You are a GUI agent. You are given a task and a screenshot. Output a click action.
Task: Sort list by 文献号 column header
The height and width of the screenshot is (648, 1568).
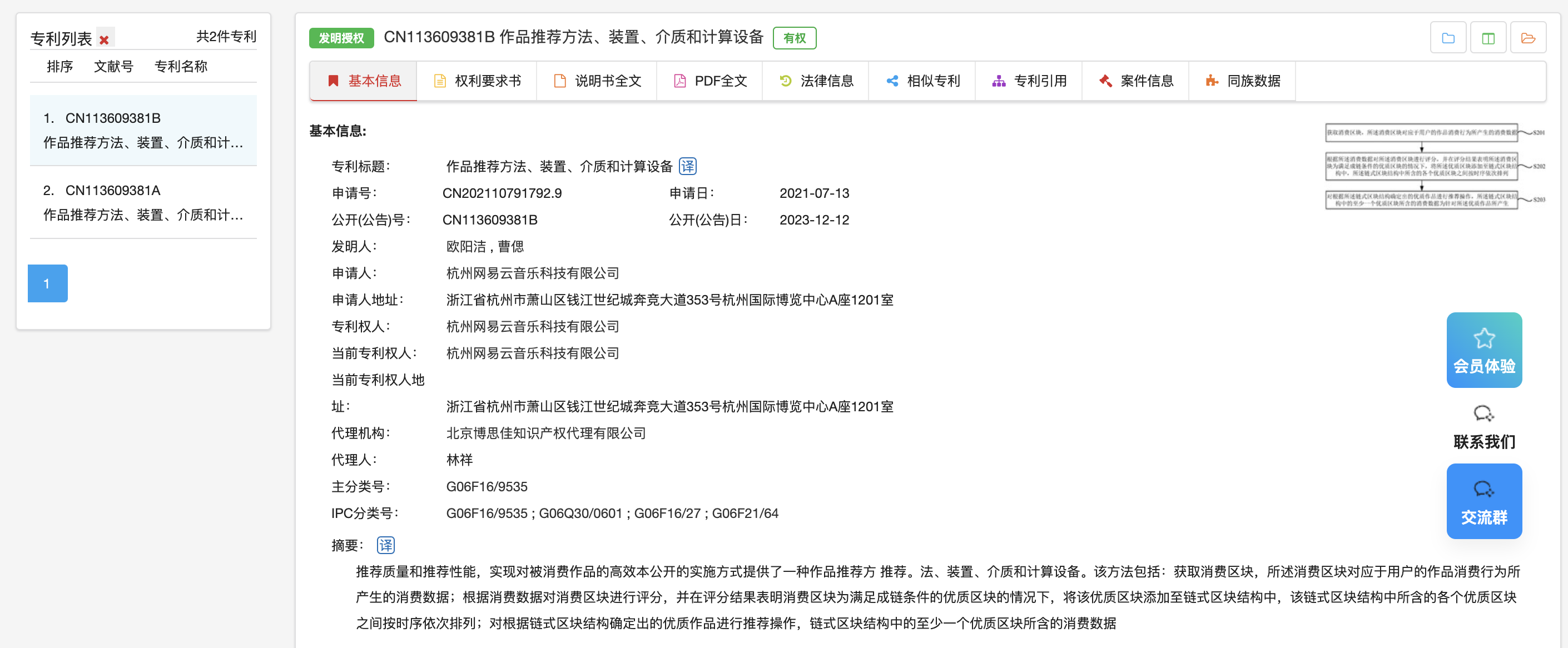(x=113, y=66)
